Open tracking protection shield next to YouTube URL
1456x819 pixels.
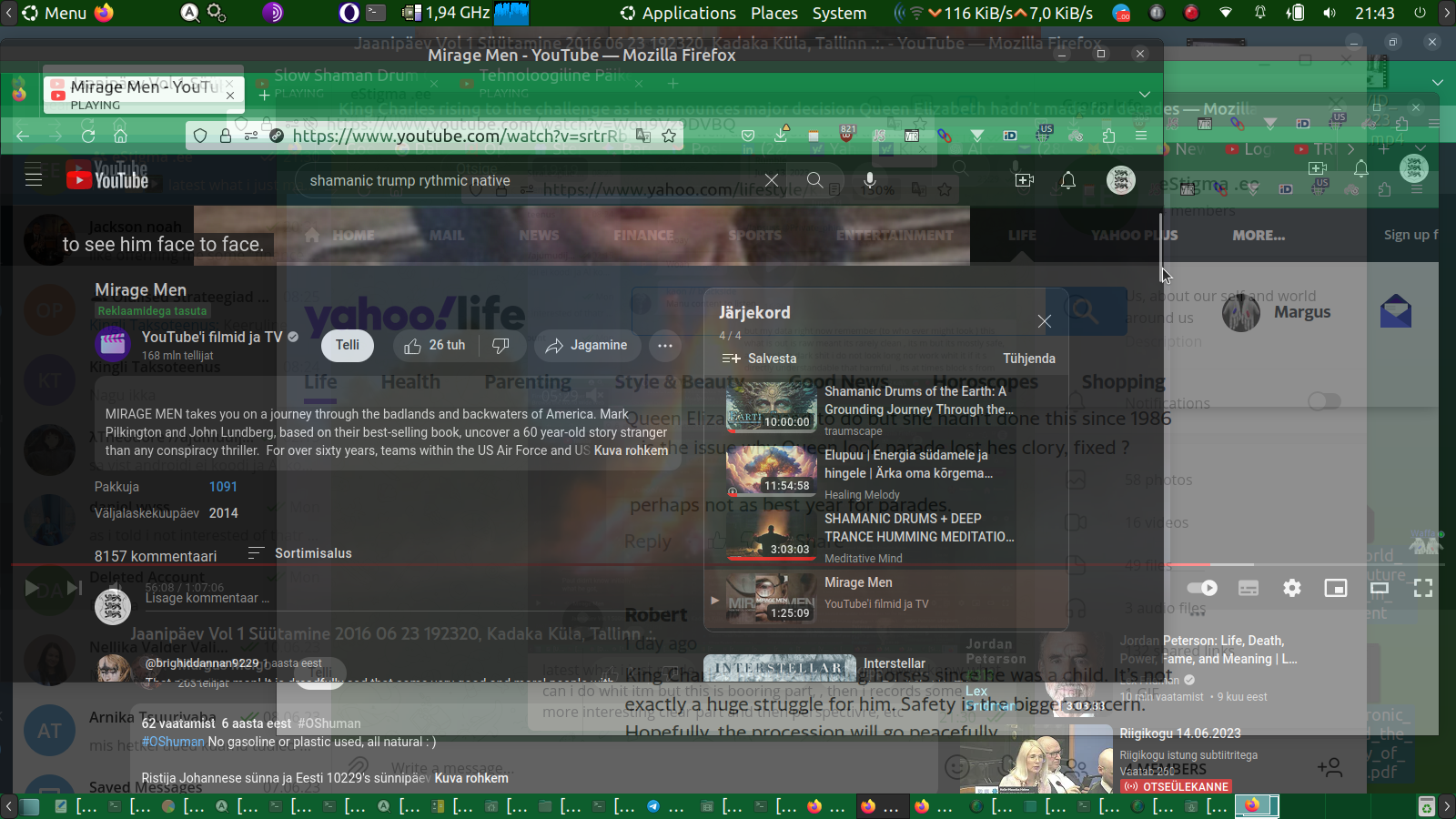coord(200,136)
